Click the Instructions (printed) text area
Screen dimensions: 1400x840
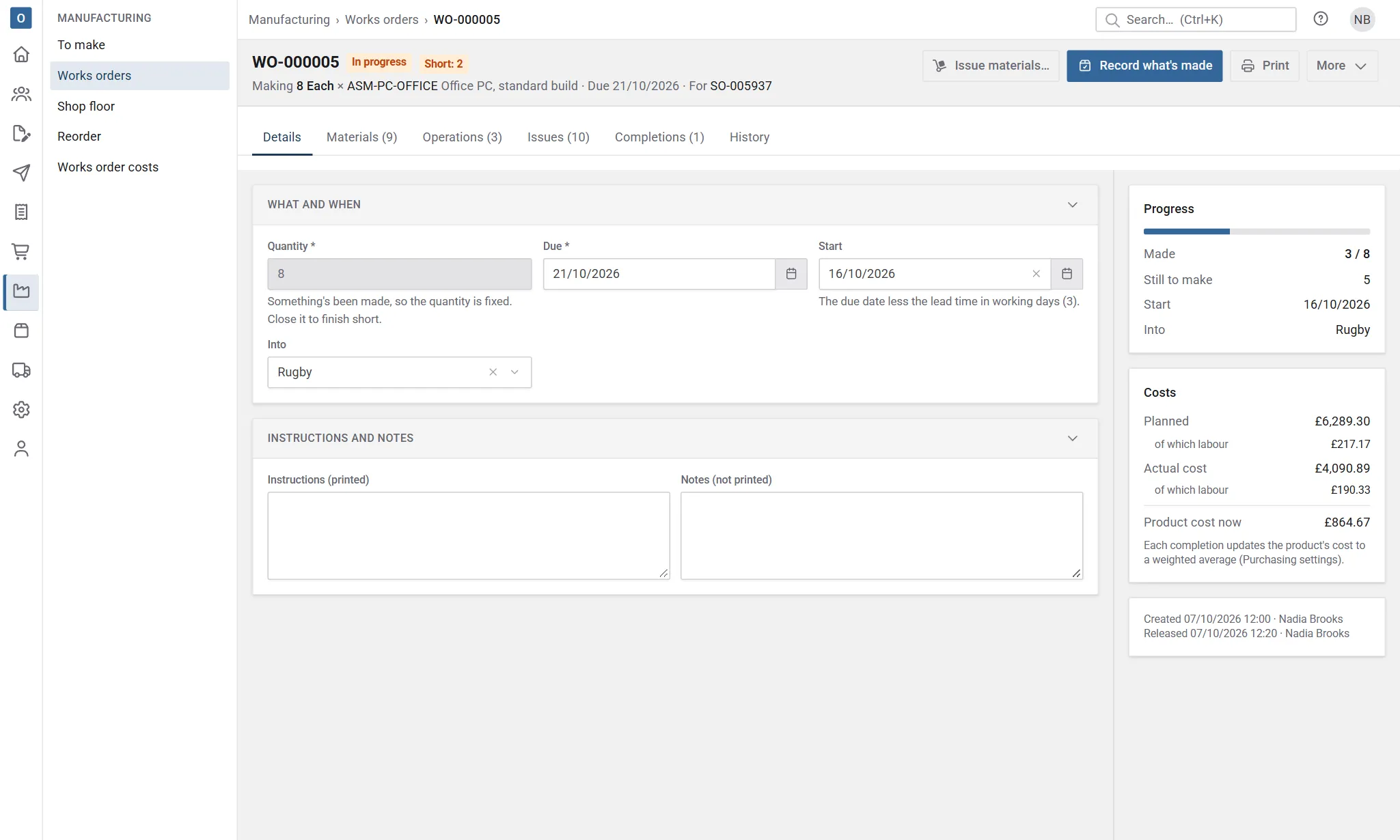[x=469, y=535]
